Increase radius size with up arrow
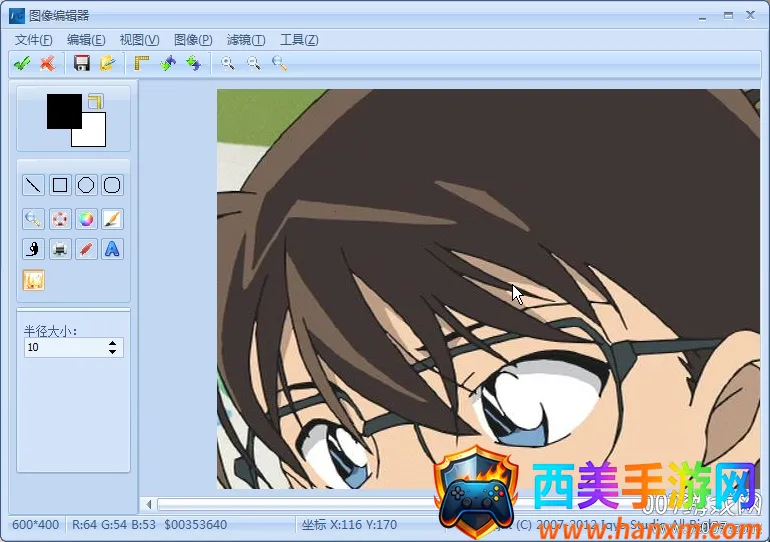 [112, 343]
